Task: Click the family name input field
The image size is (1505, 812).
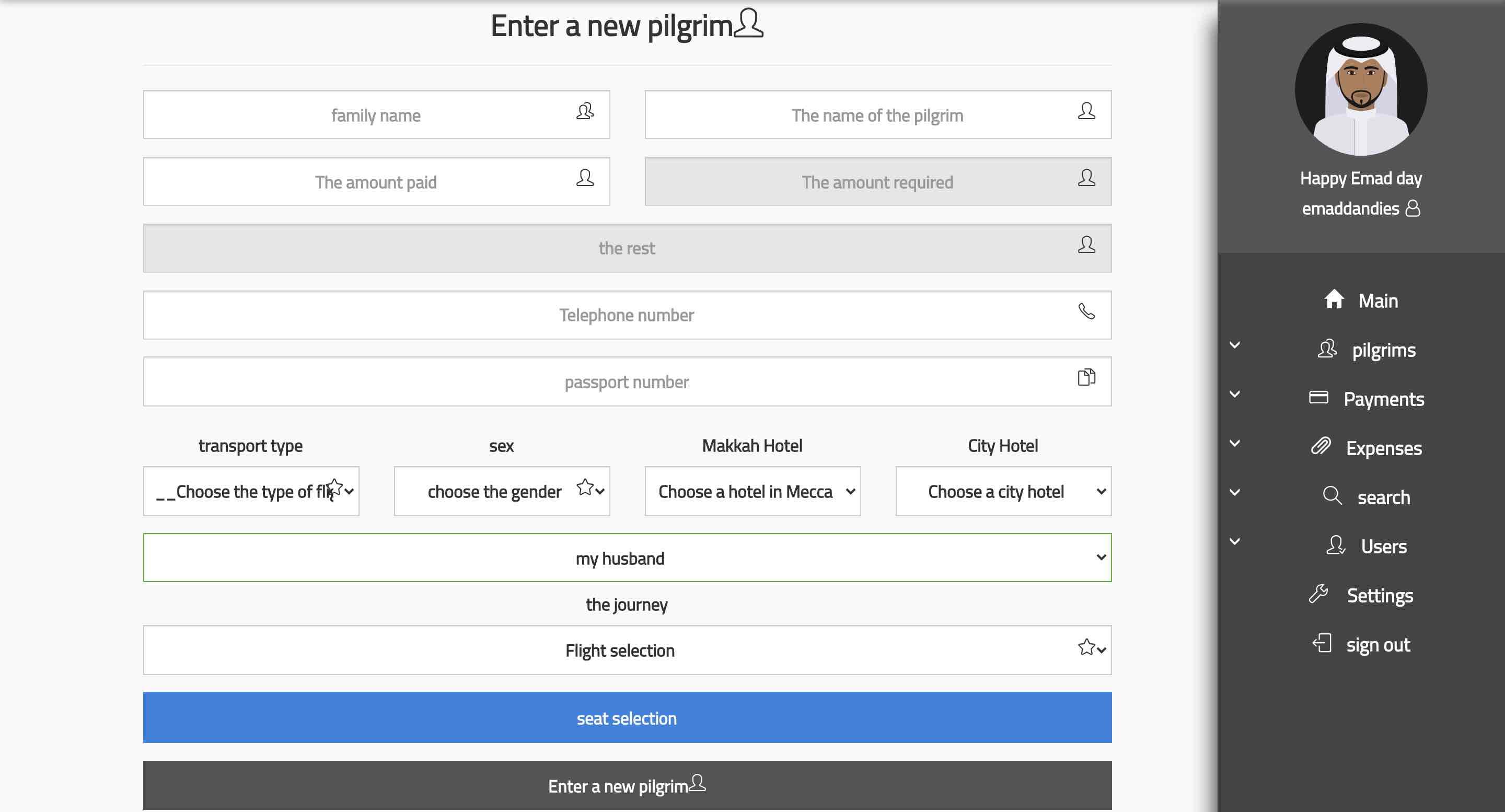Action: pyautogui.click(x=376, y=115)
